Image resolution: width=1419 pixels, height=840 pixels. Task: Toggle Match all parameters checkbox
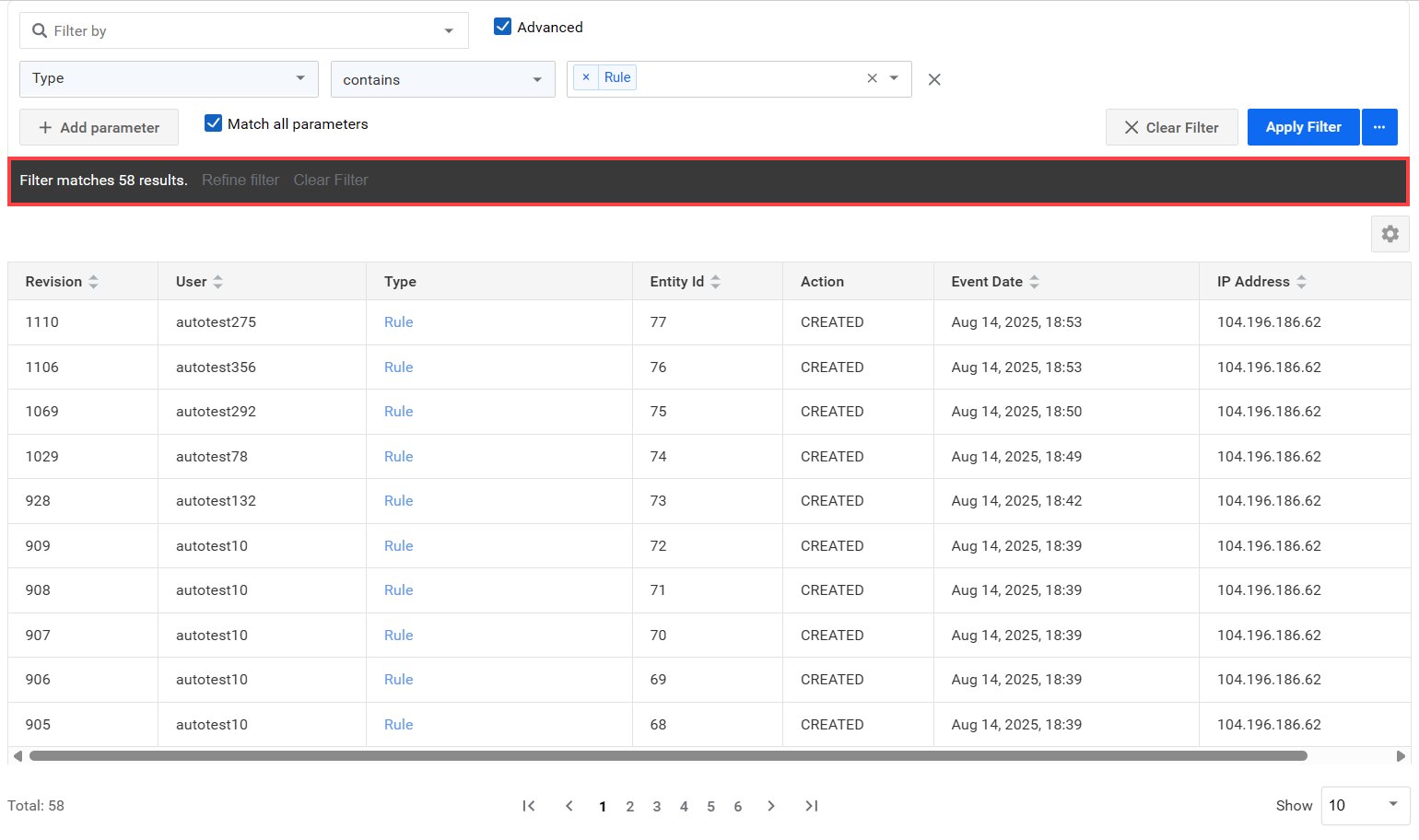tap(213, 123)
